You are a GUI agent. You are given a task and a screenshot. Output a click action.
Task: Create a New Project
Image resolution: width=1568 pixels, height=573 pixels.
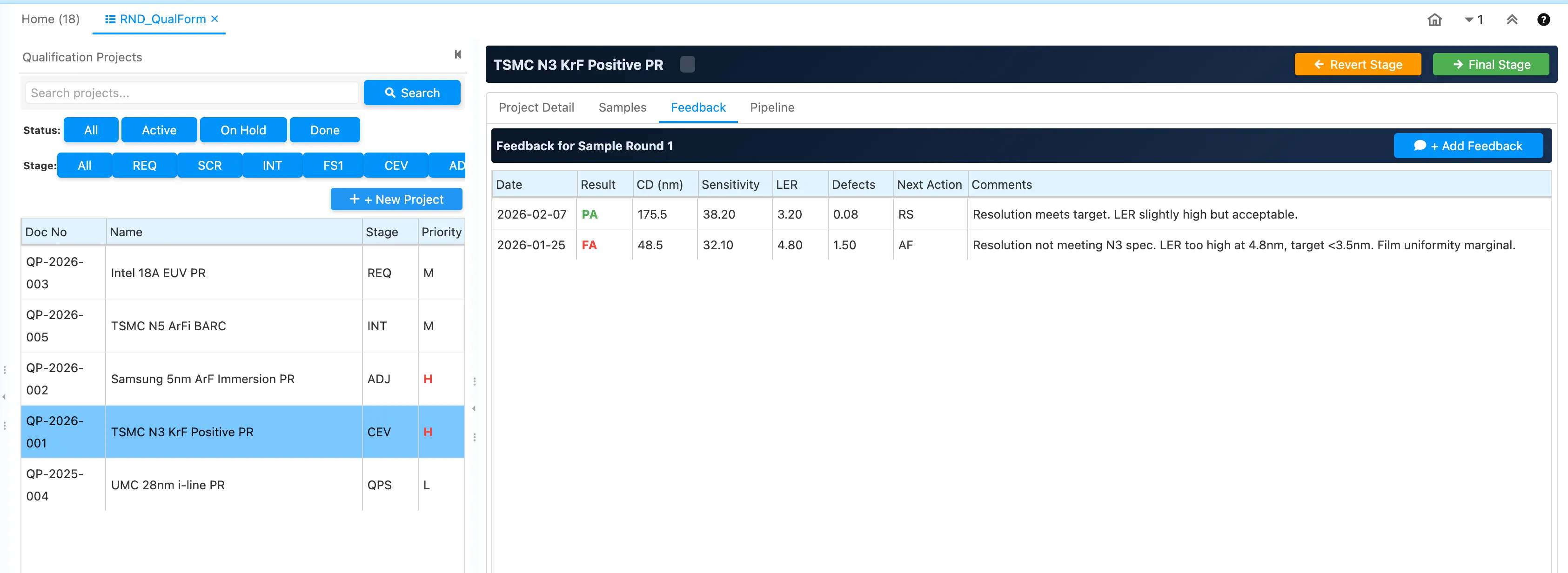click(x=396, y=200)
